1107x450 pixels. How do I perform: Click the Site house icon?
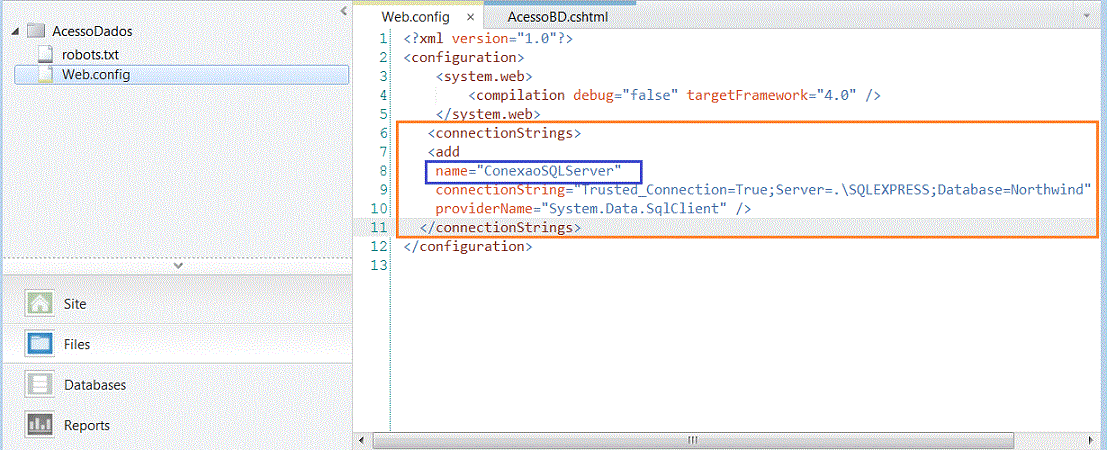(x=40, y=304)
